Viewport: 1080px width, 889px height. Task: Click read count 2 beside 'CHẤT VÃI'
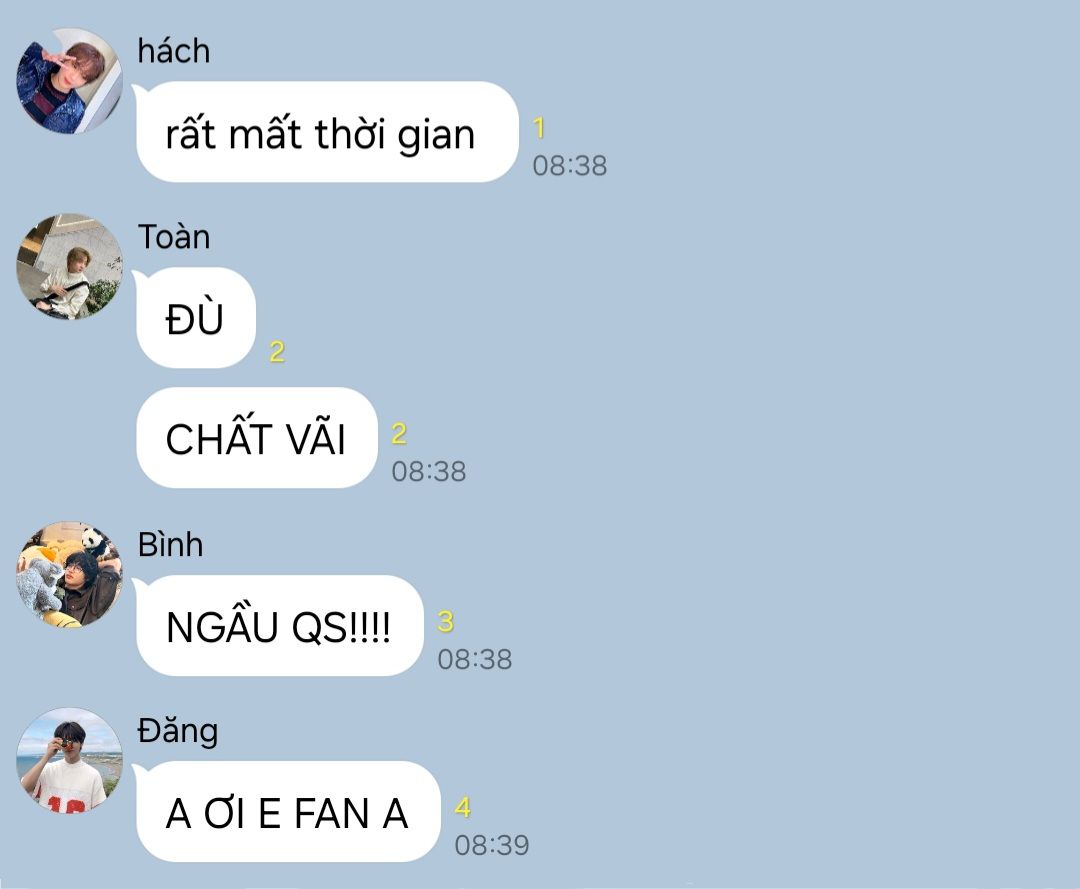(x=399, y=434)
